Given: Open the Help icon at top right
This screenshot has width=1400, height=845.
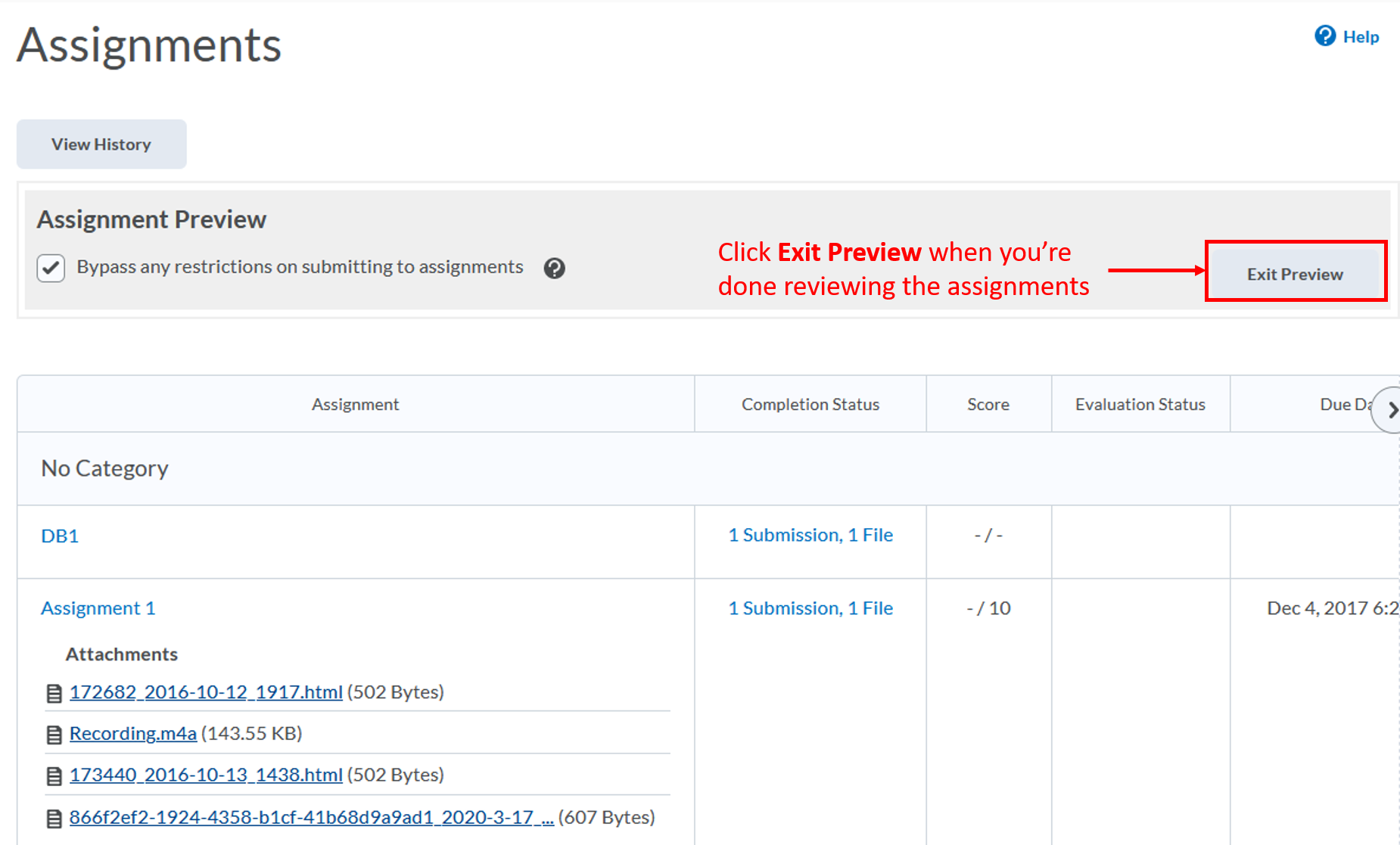Looking at the screenshot, I should (1324, 36).
